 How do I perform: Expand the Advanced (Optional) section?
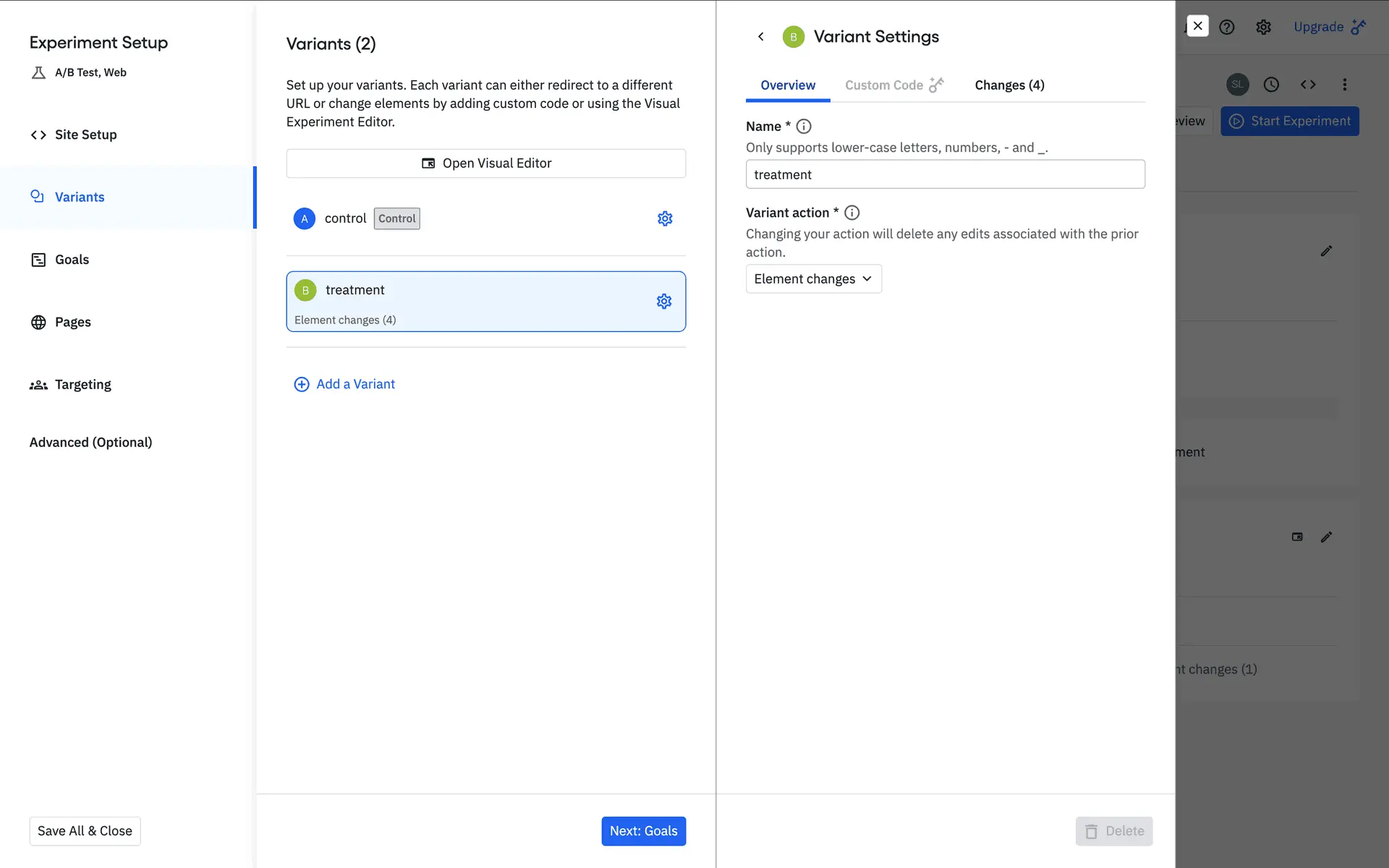[x=90, y=443]
